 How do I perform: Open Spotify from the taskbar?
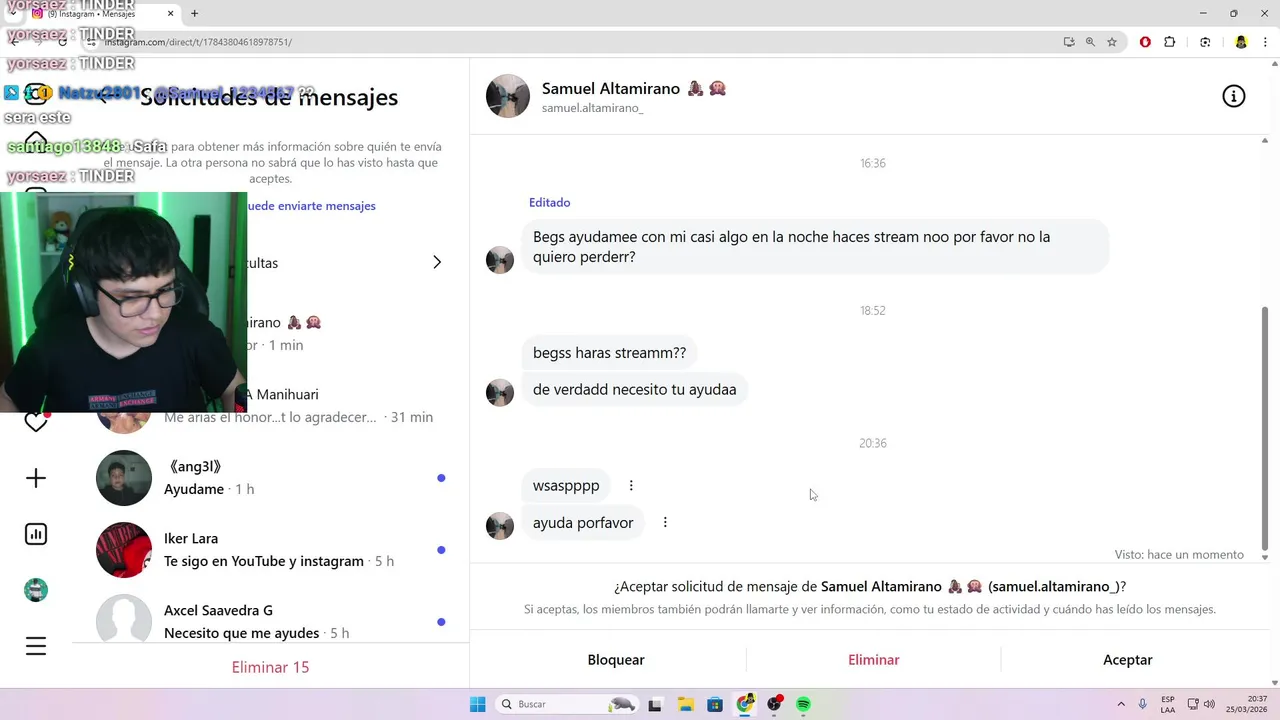point(803,704)
